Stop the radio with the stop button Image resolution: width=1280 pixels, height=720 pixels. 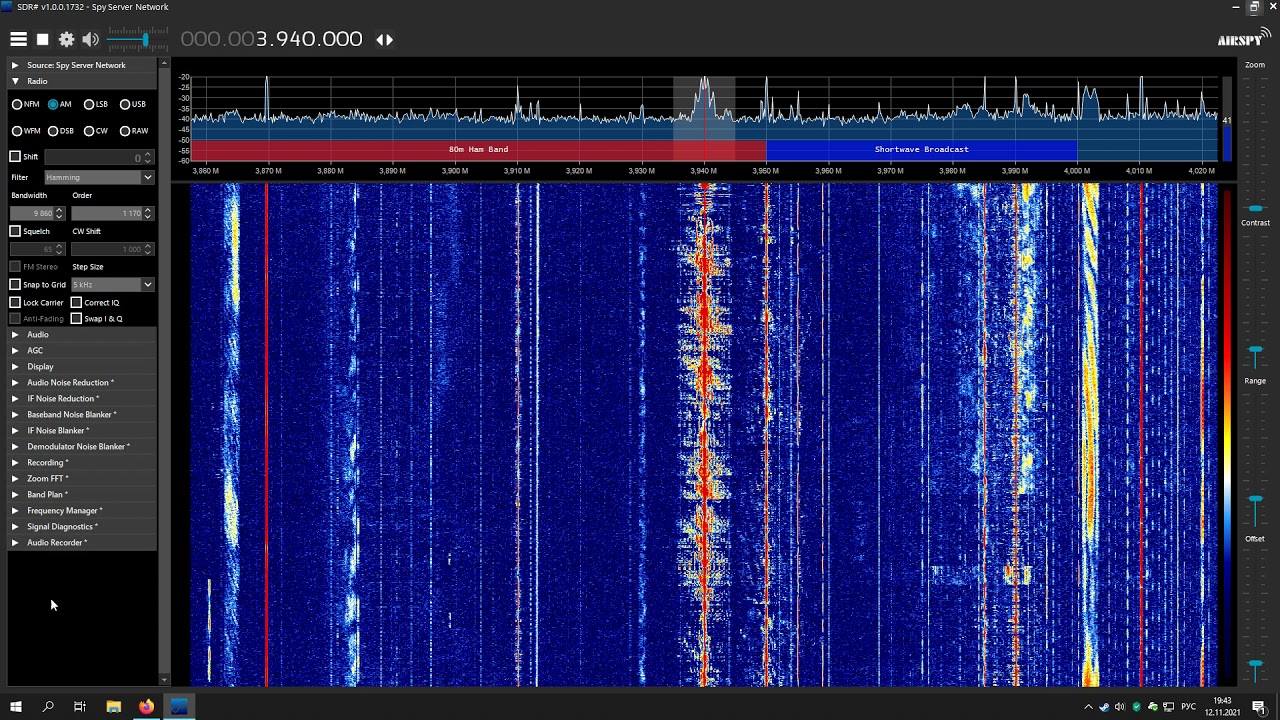[x=42, y=39]
